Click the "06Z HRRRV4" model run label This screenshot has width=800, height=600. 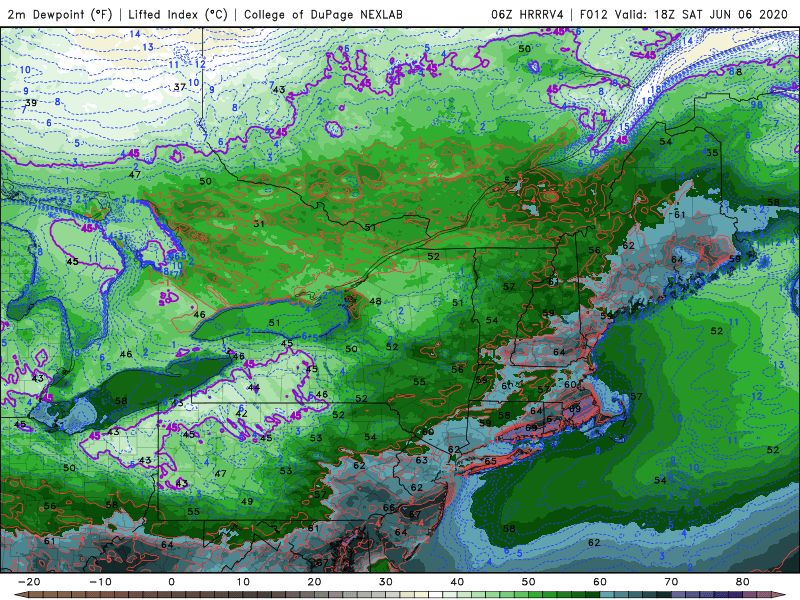[x=527, y=14]
